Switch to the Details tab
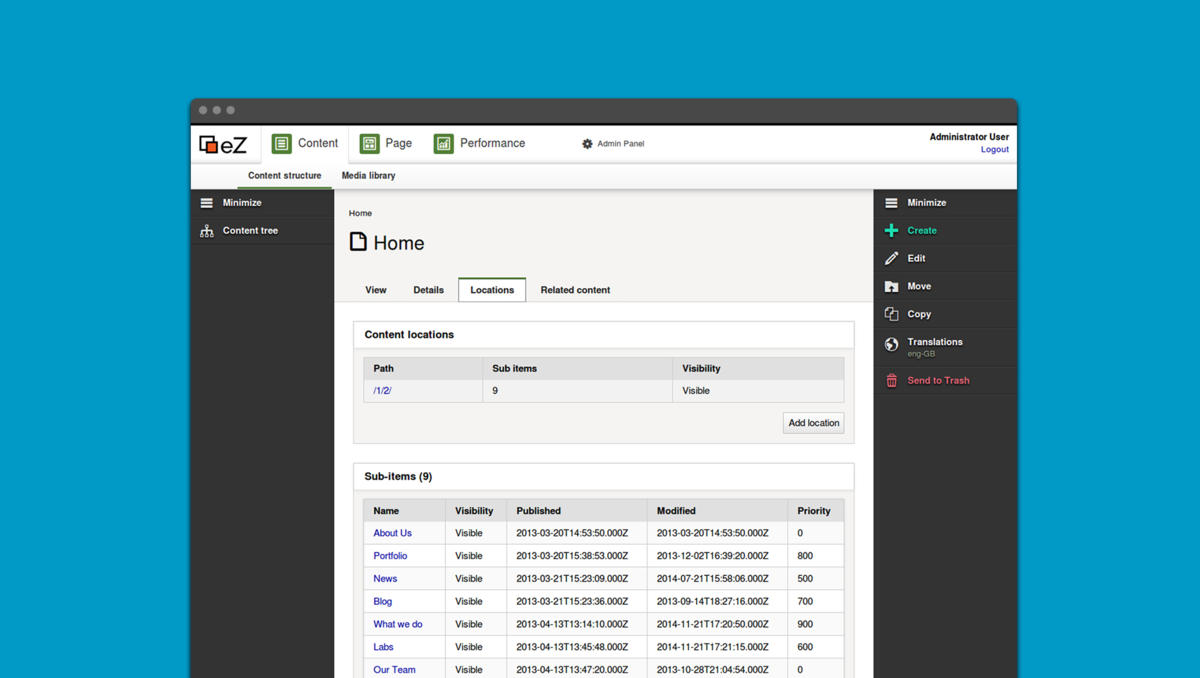 click(x=428, y=290)
